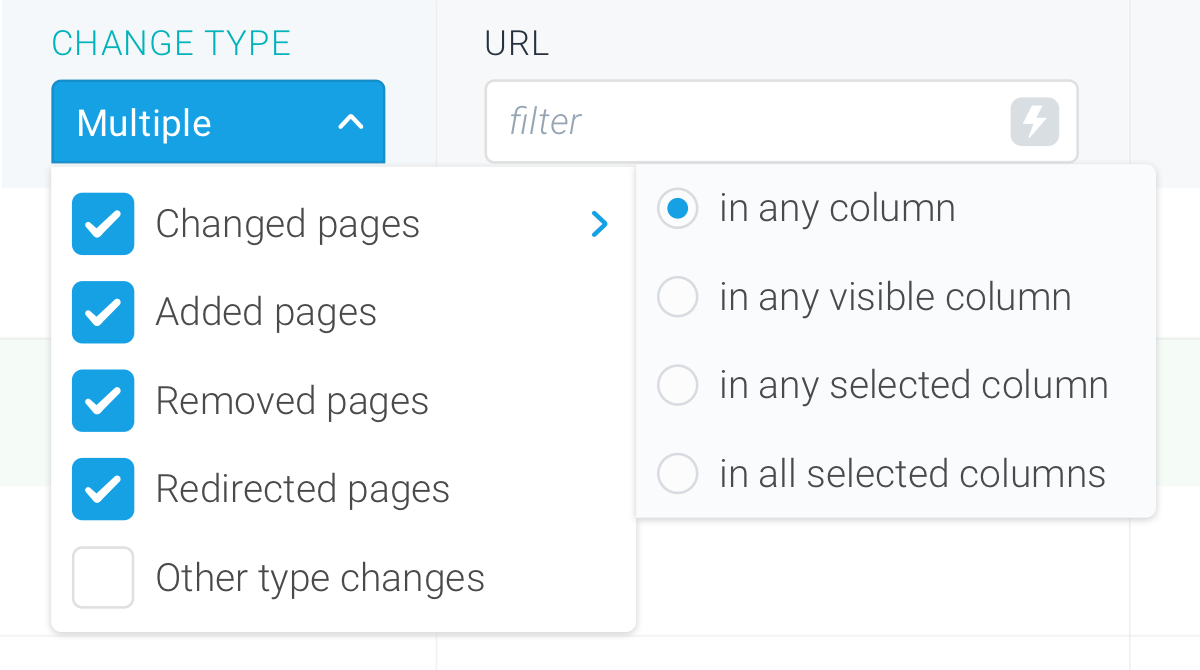The image size is (1200, 670).
Task: Select 'in all selected columns' radio option
Action: [x=677, y=473]
